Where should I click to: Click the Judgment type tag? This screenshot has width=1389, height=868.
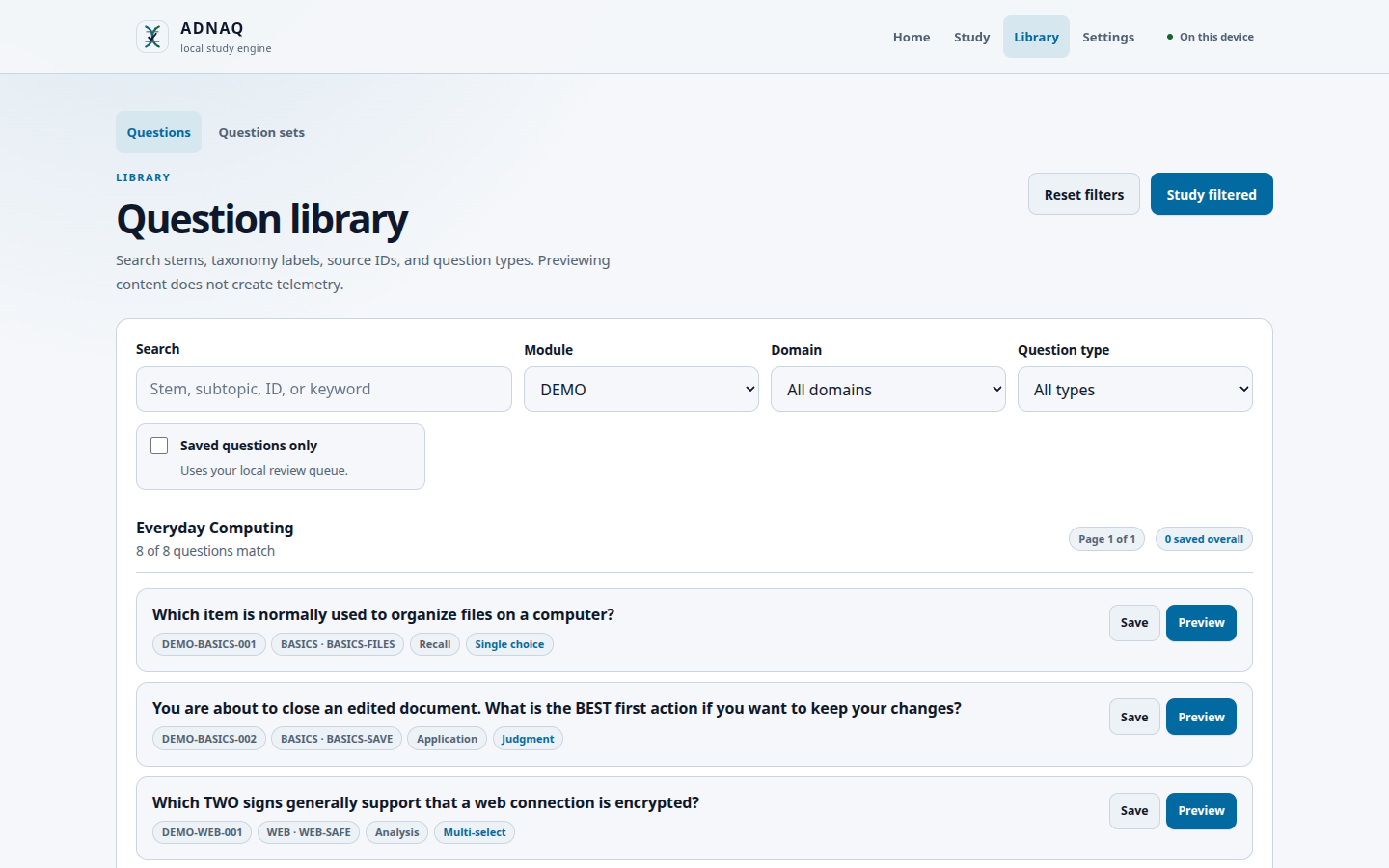[x=528, y=739]
